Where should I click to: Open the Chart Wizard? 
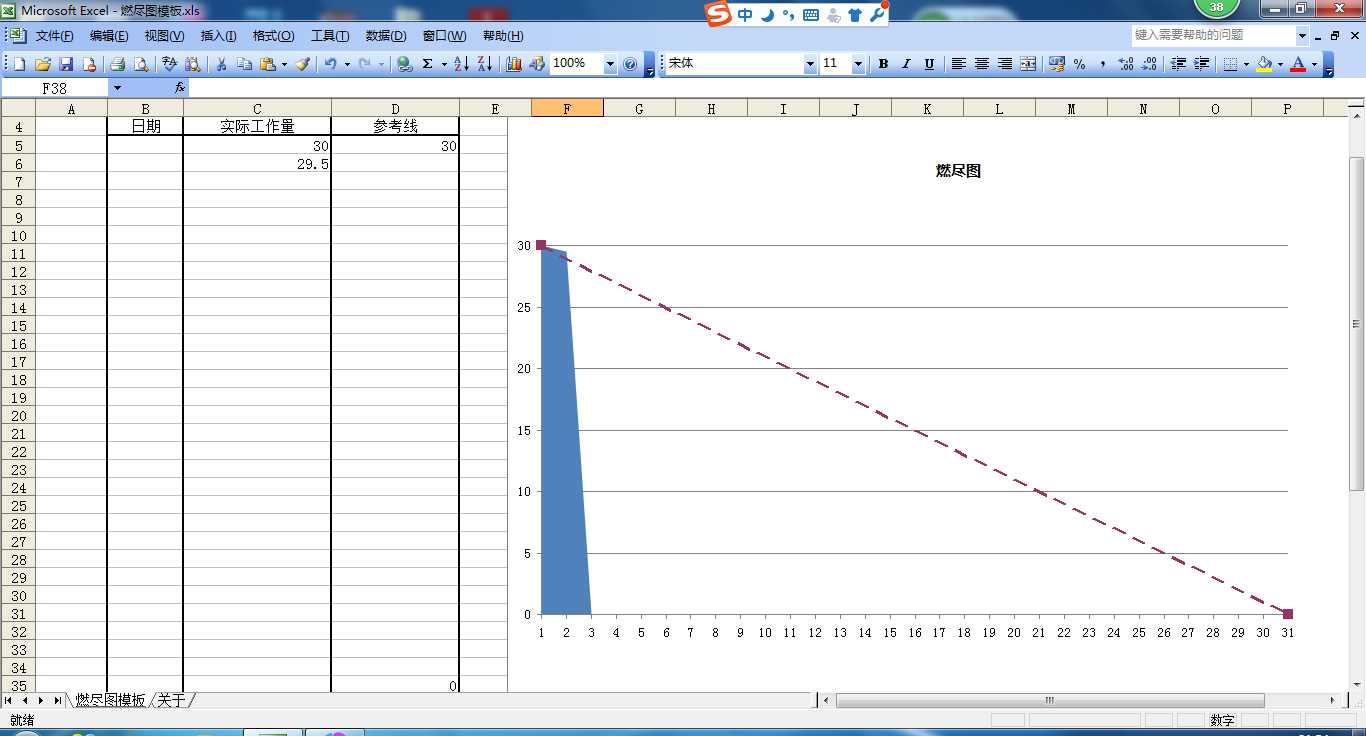[x=514, y=64]
